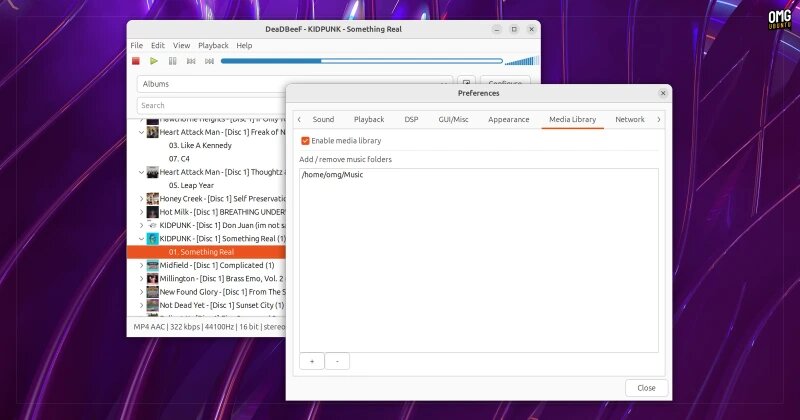Select track 05. Leap Year
This screenshot has height=420, width=800.
(191, 185)
